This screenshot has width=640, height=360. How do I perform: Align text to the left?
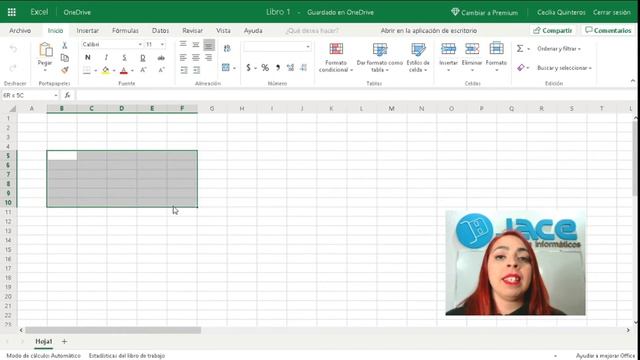coord(183,58)
